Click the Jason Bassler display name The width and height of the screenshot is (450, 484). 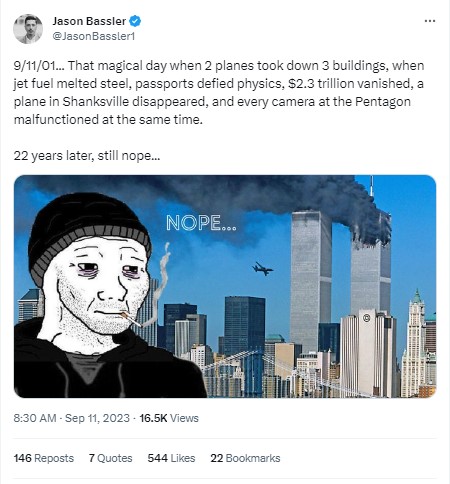tap(89, 21)
